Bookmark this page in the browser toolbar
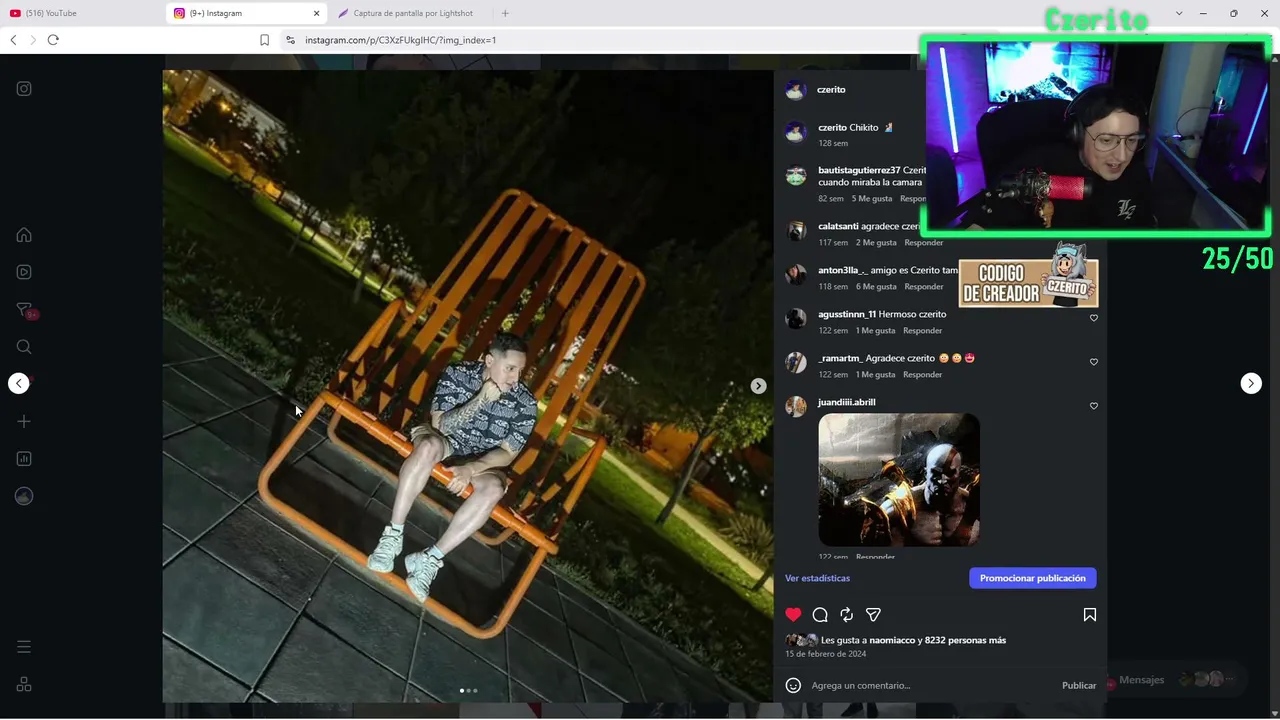Viewport: 1280px width, 720px height. click(264, 40)
